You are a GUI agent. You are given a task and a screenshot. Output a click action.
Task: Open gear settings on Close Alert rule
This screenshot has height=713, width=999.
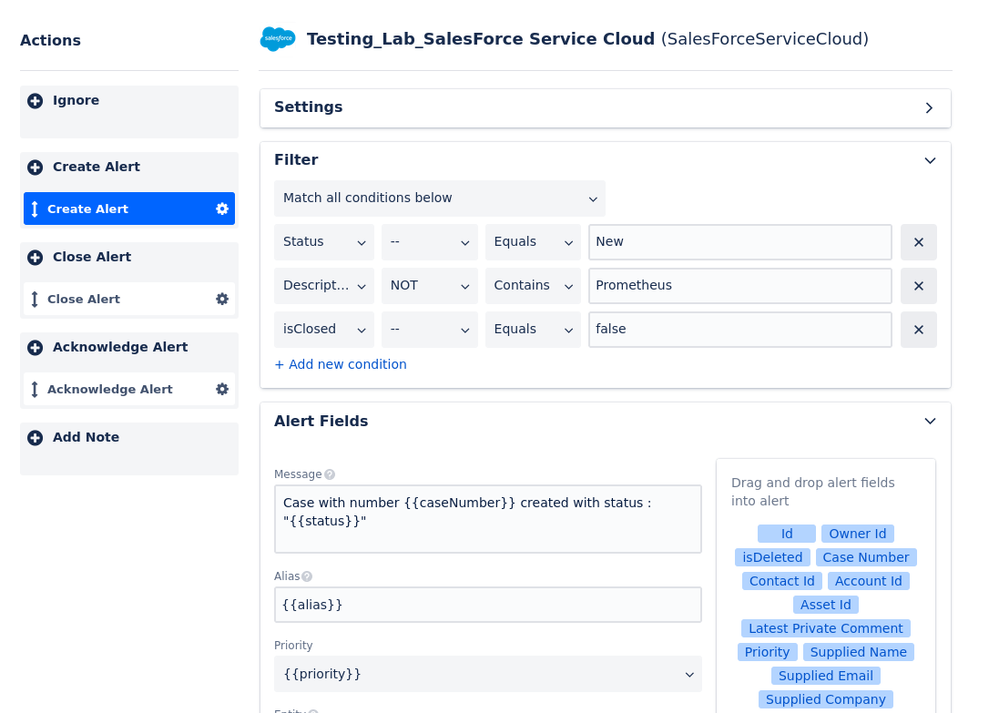coord(222,299)
